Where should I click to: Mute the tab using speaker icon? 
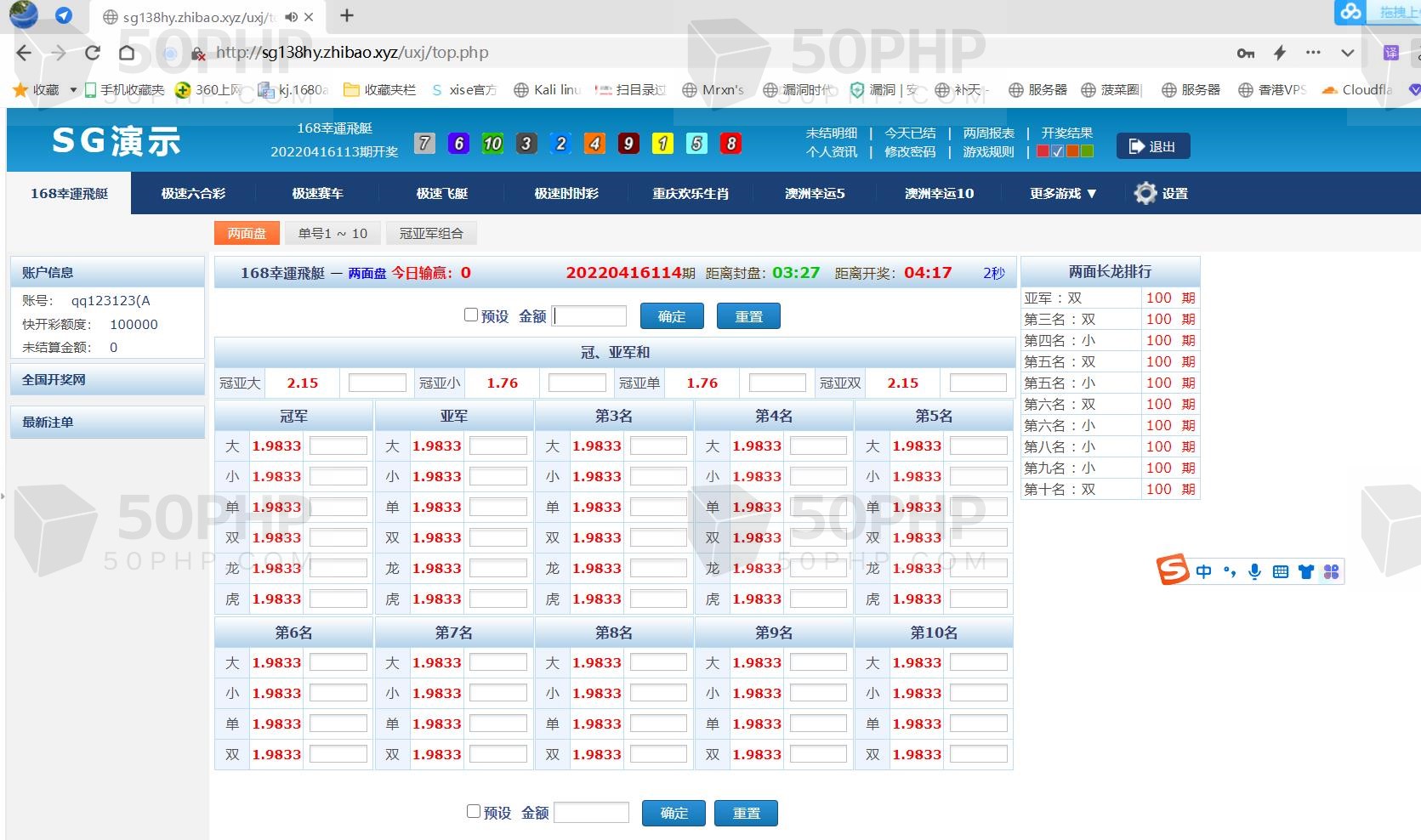(291, 17)
